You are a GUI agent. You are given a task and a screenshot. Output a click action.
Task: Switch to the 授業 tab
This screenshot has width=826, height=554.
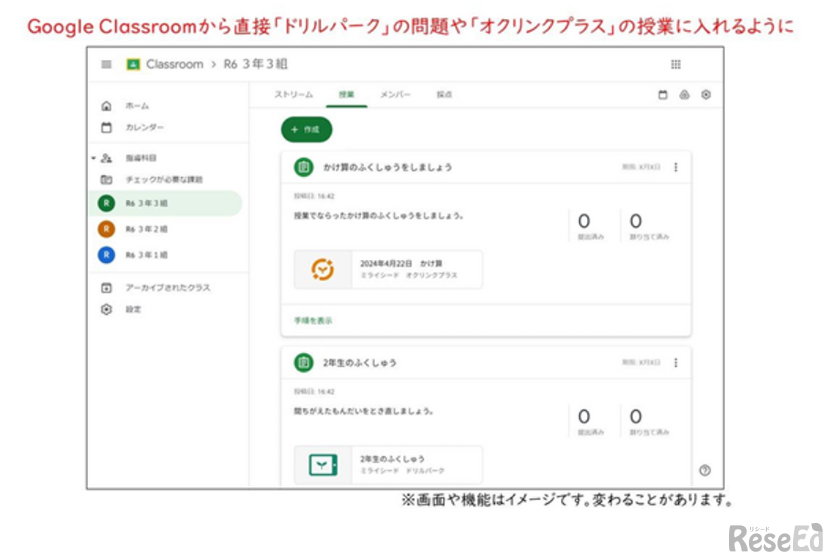tap(347, 95)
